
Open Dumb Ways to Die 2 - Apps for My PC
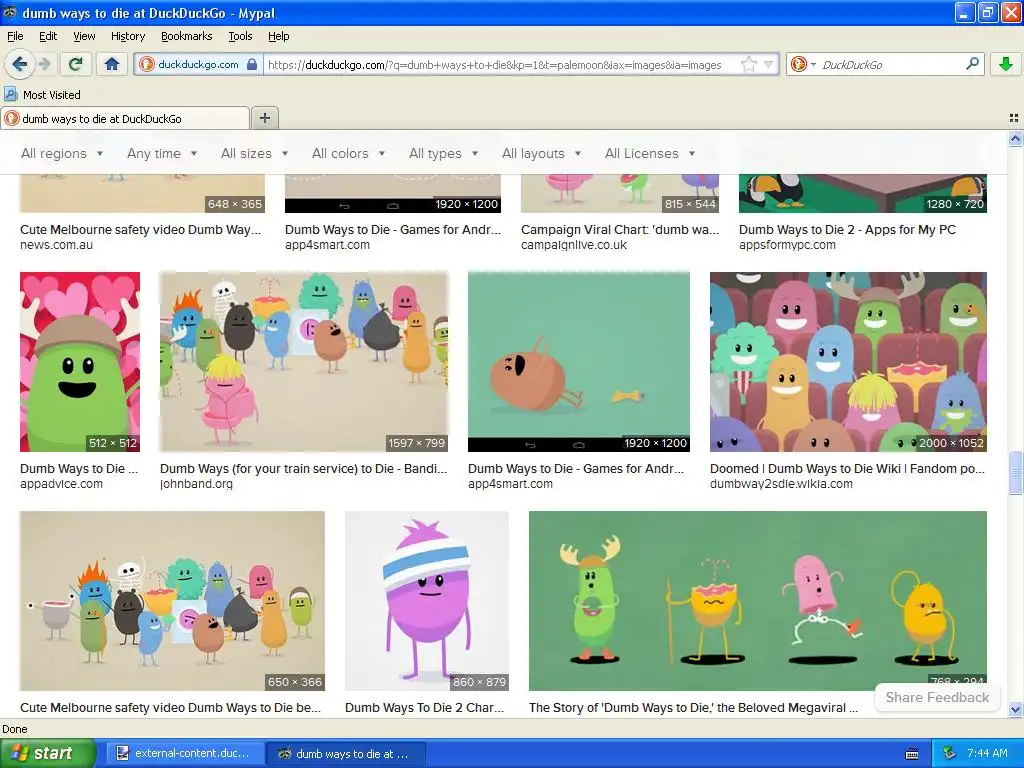(847, 229)
